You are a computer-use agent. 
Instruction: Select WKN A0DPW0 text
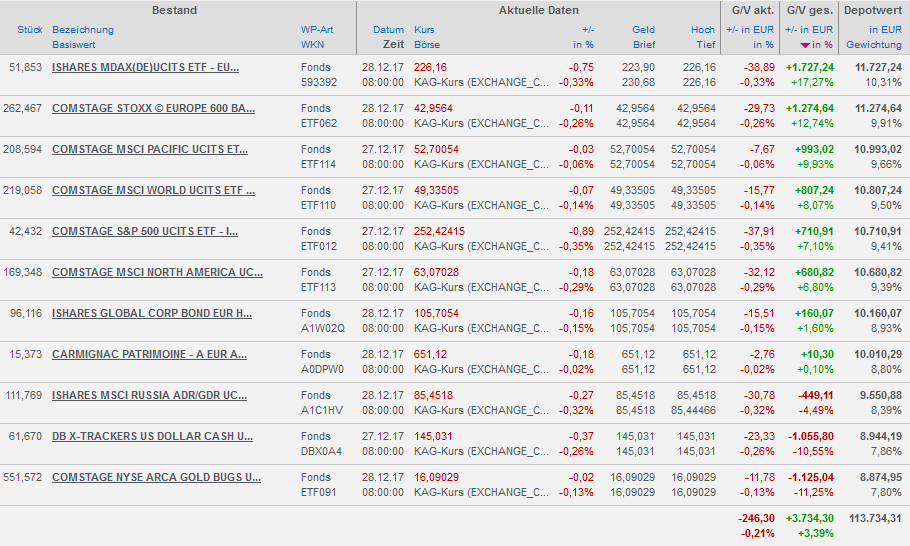pyautogui.click(x=322, y=370)
